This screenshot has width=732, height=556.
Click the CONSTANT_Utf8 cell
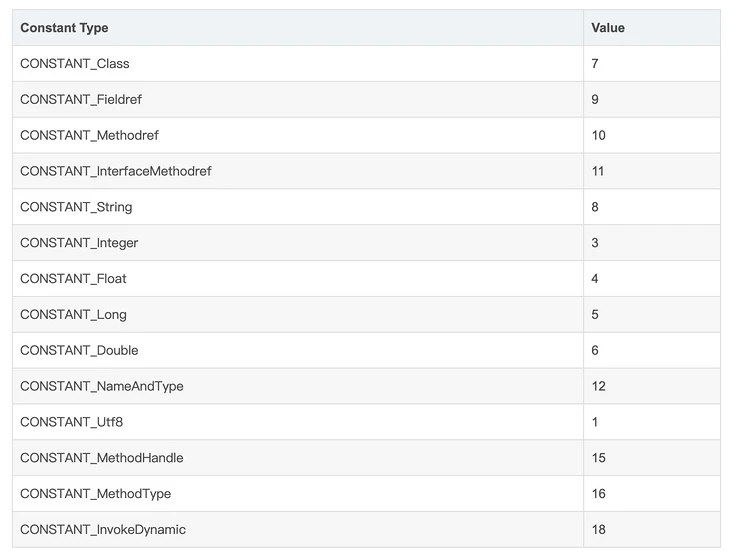pyautogui.click(x=71, y=422)
